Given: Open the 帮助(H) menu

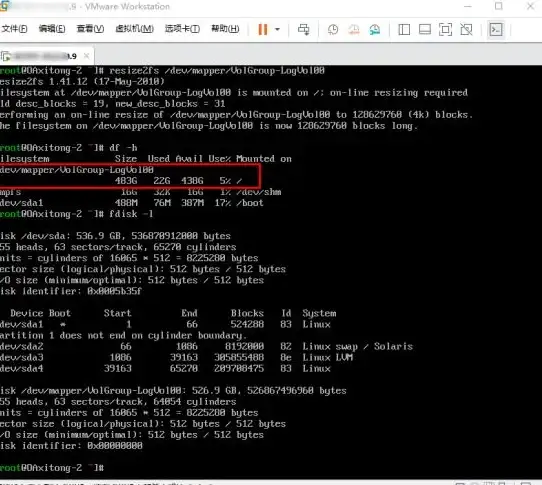Looking at the screenshot, I should (225, 29).
